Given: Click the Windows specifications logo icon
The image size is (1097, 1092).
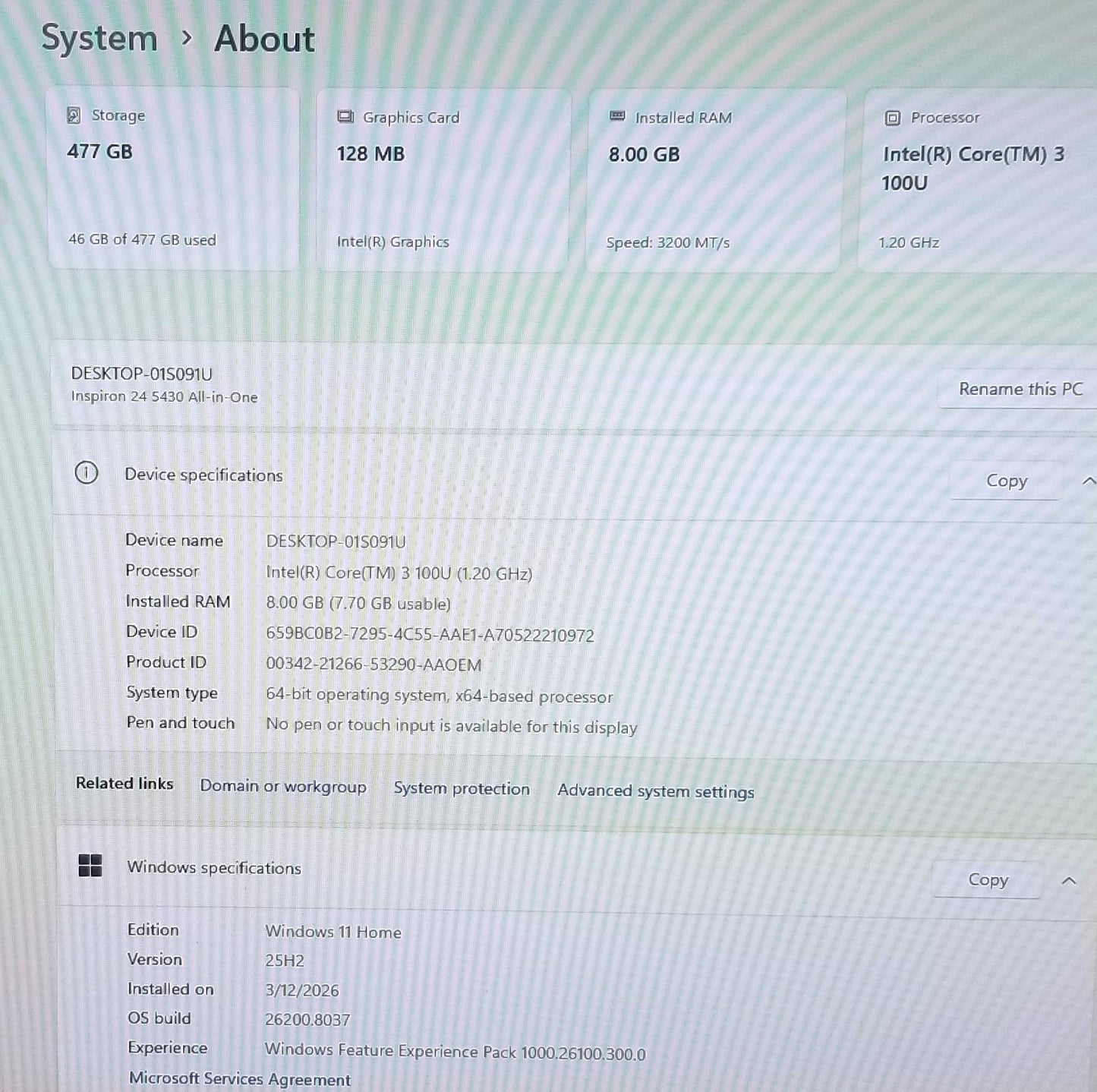Looking at the screenshot, I should (x=90, y=867).
